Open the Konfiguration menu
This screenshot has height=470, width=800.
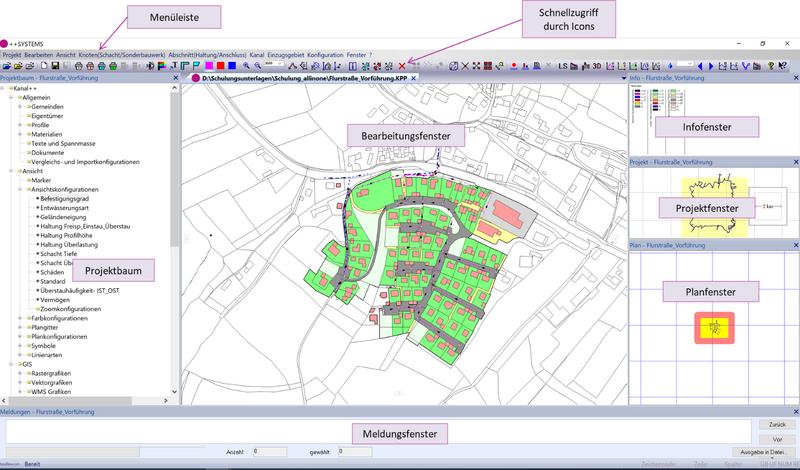(x=325, y=55)
